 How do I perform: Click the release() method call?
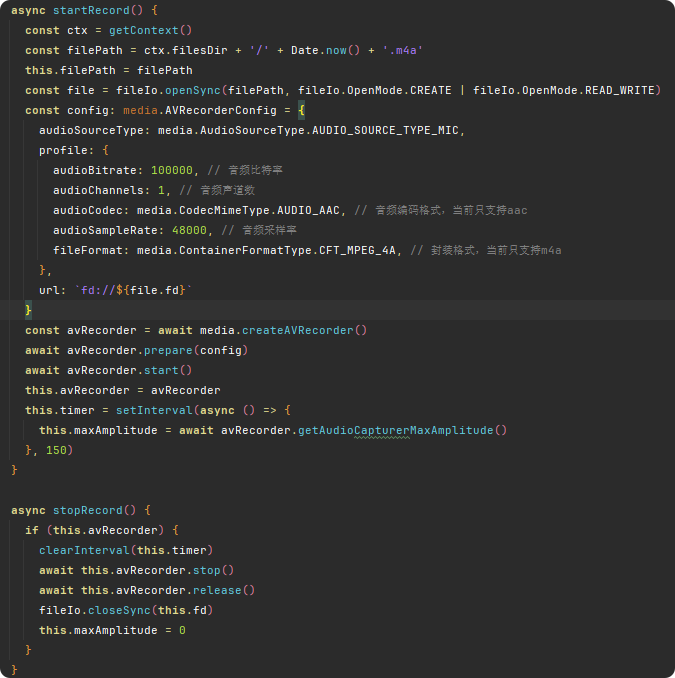224,590
